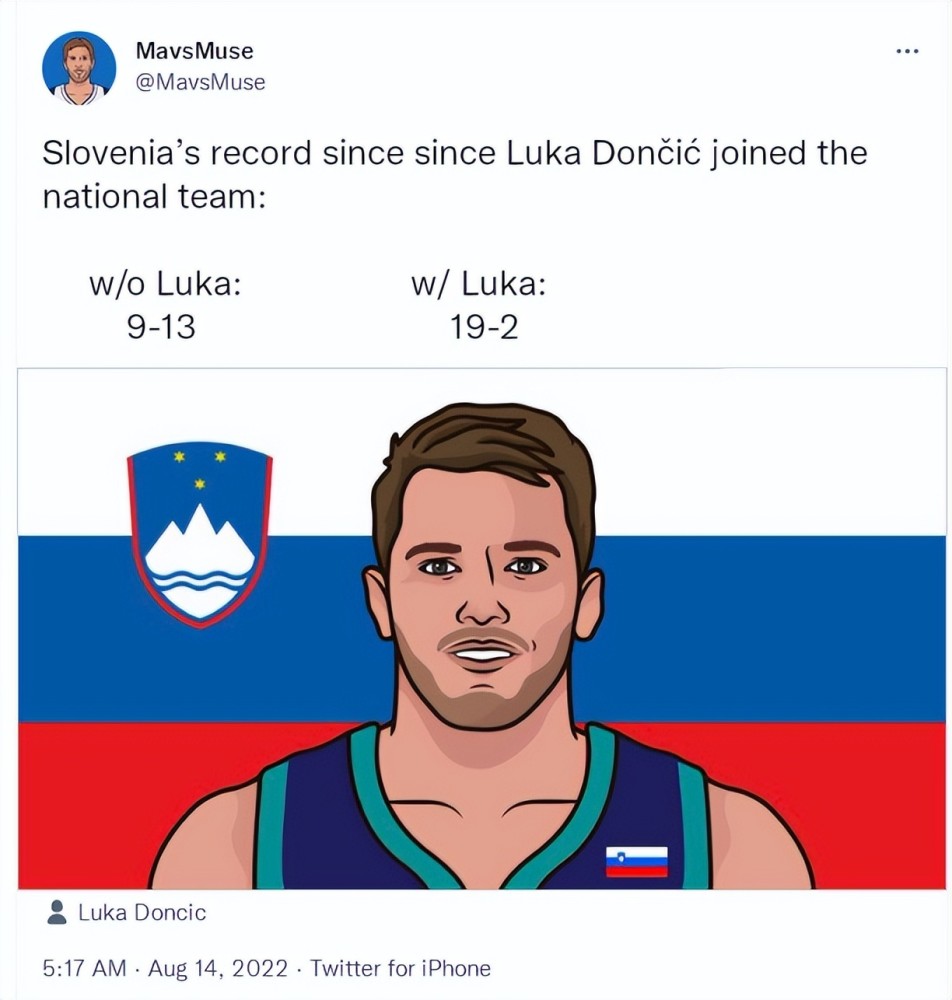952x1000 pixels.
Task: Click the tweet text mentioning national team
Action: (x=455, y=174)
